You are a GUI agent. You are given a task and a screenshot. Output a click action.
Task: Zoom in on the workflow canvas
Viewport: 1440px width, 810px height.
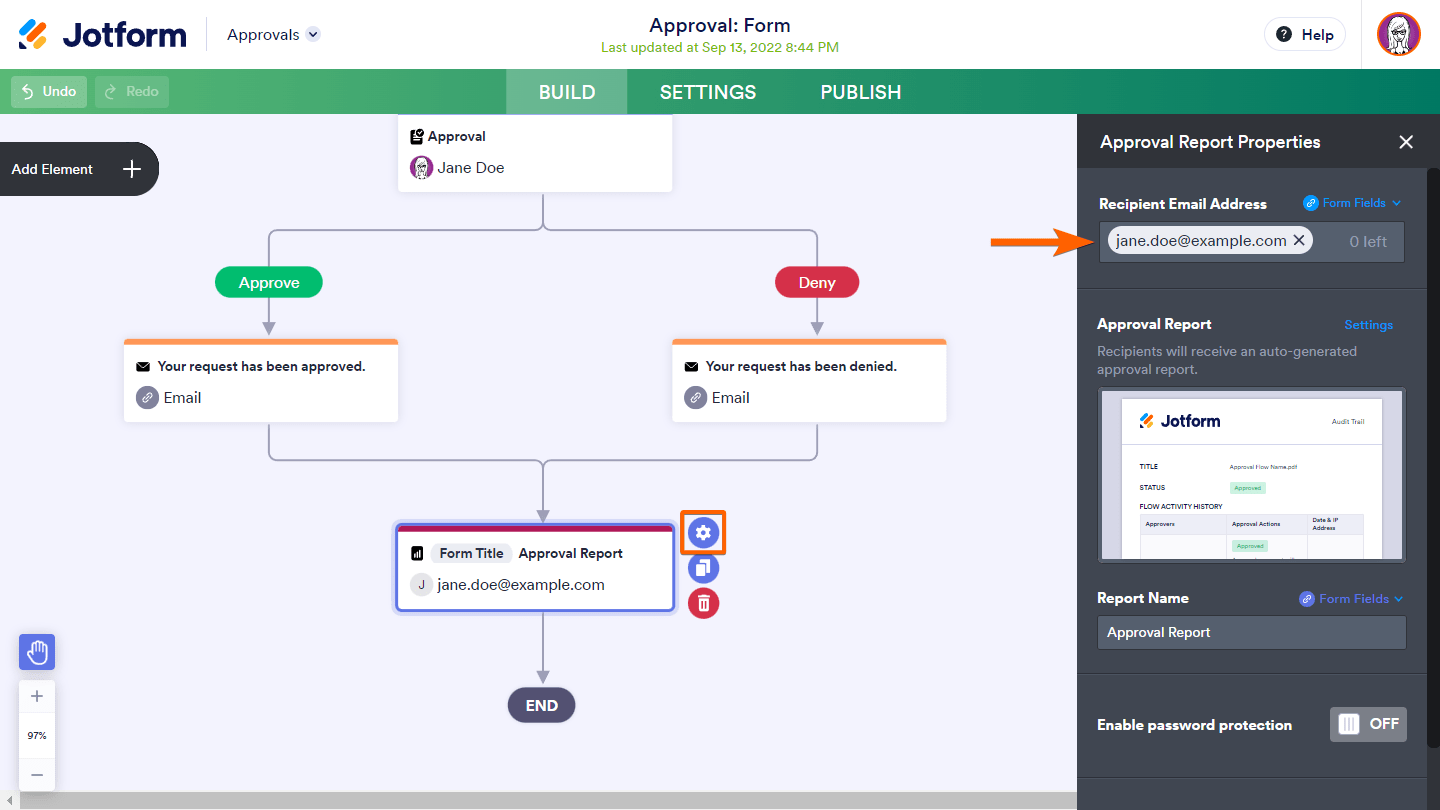click(x=37, y=696)
